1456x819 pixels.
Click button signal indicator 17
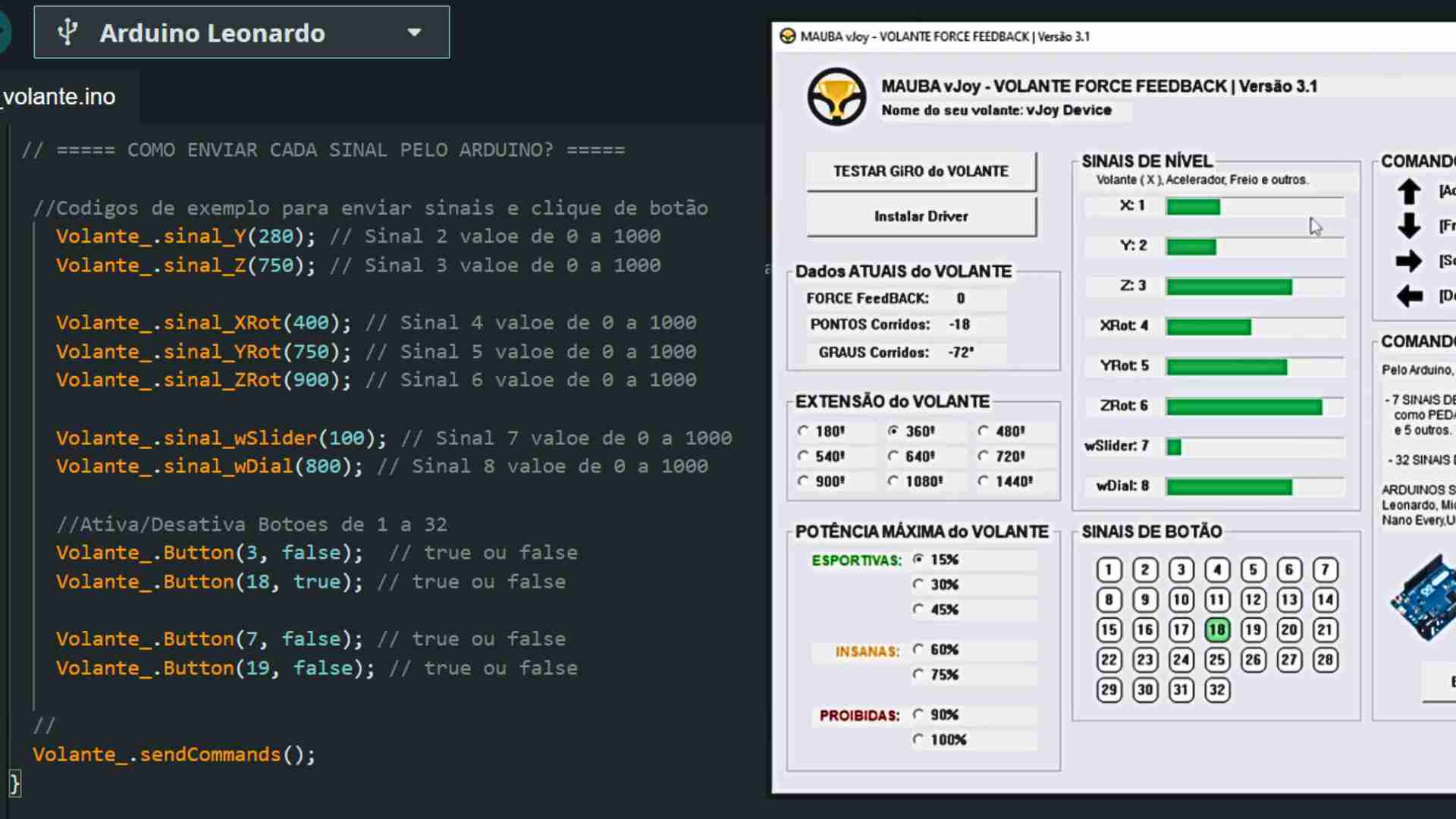click(1181, 630)
